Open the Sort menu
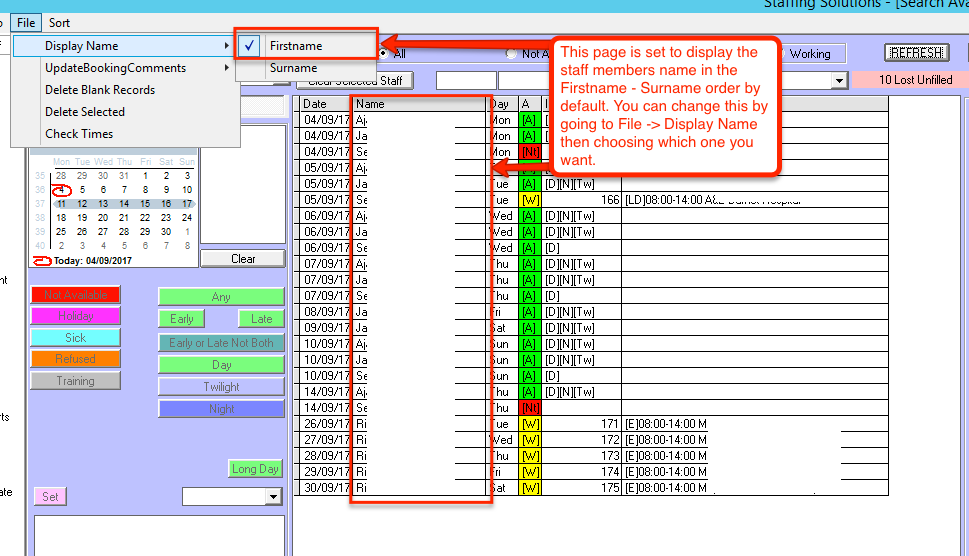The width and height of the screenshot is (969, 556). [59, 22]
